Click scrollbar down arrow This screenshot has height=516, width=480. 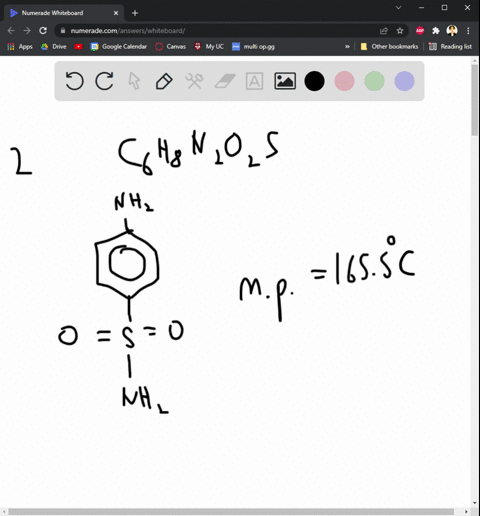tap(475, 503)
